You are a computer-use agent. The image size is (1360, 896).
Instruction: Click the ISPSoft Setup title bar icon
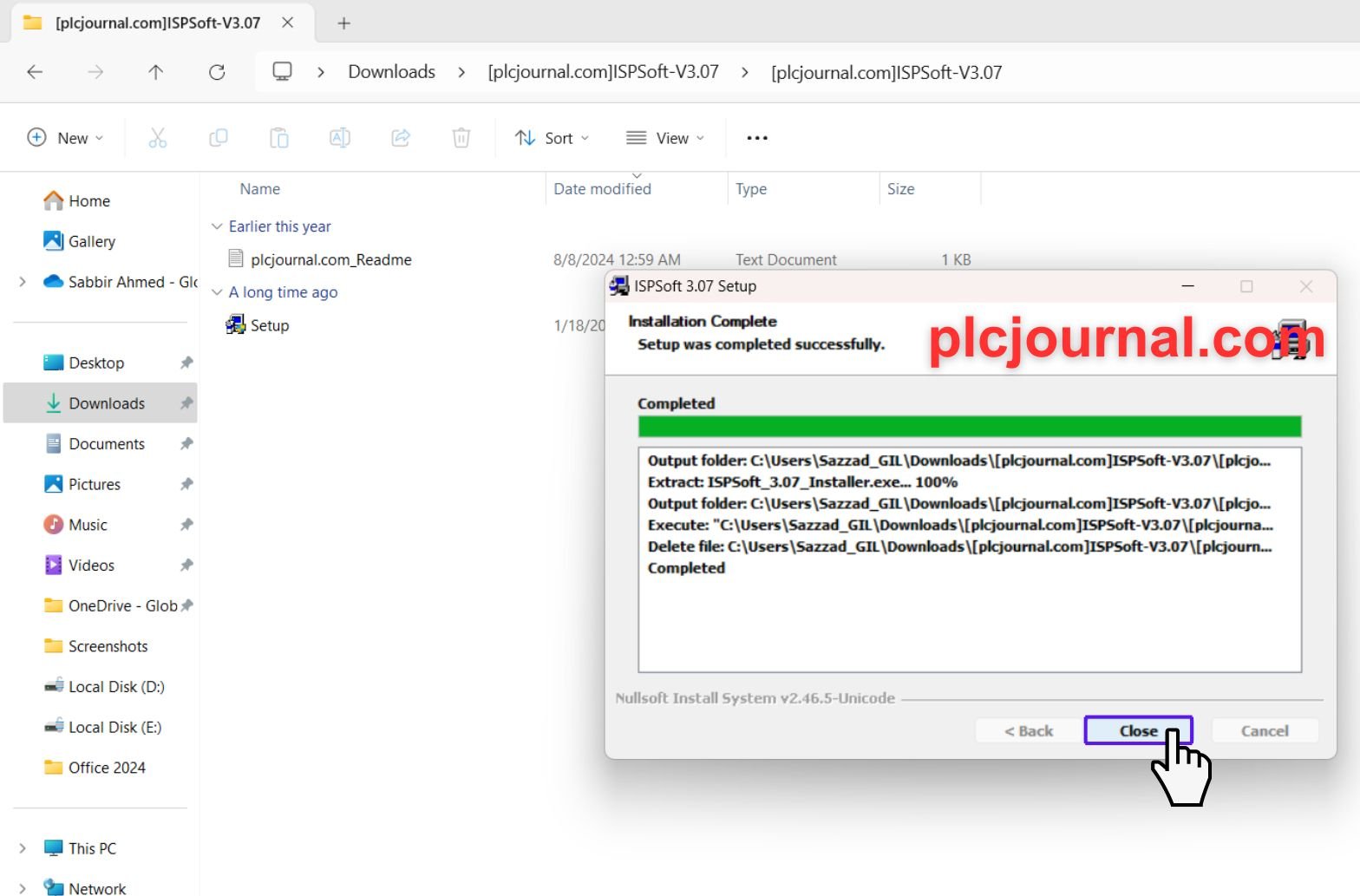coord(619,285)
